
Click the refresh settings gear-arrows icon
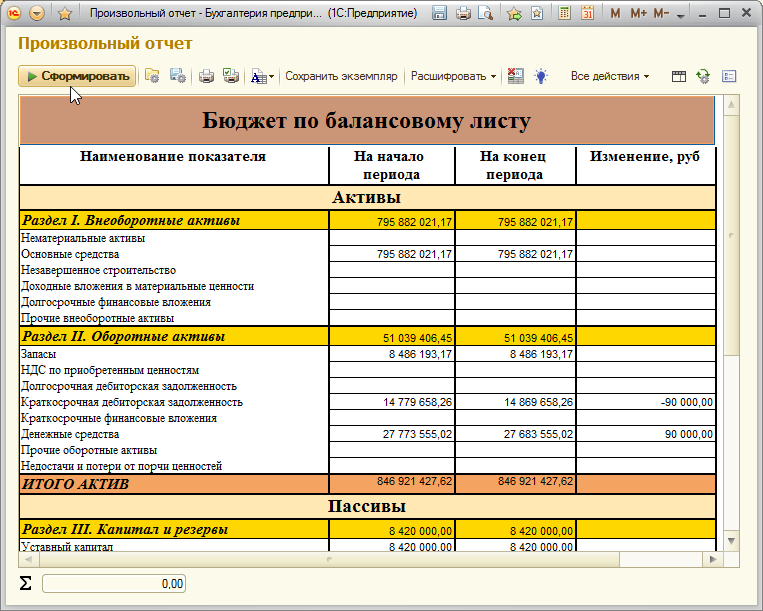(x=703, y=76)
